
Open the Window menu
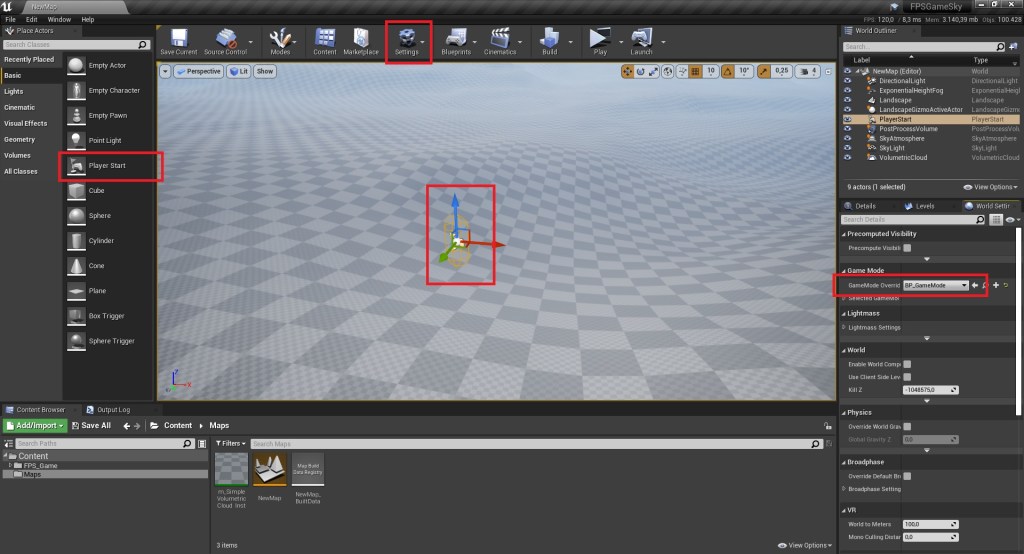click(59, 19)
